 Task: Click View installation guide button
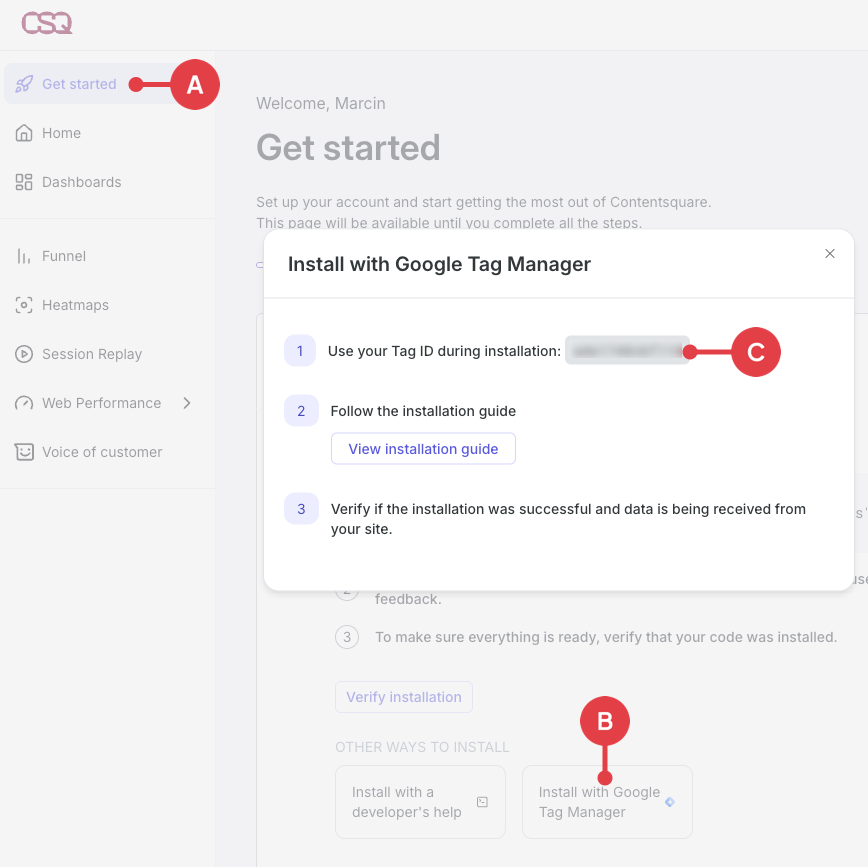(x=423, y=448)
